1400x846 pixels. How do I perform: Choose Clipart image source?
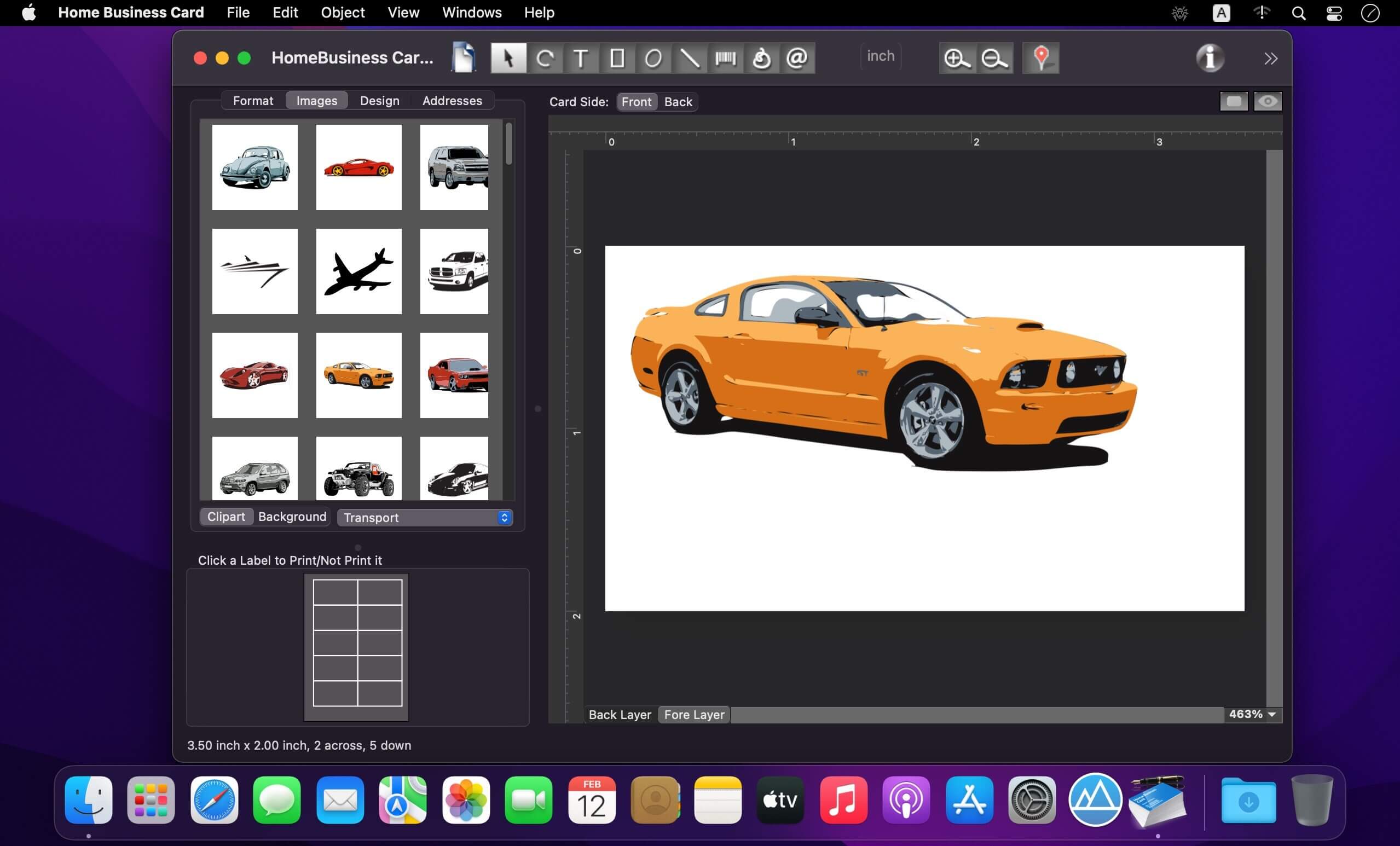coord(226,517)
